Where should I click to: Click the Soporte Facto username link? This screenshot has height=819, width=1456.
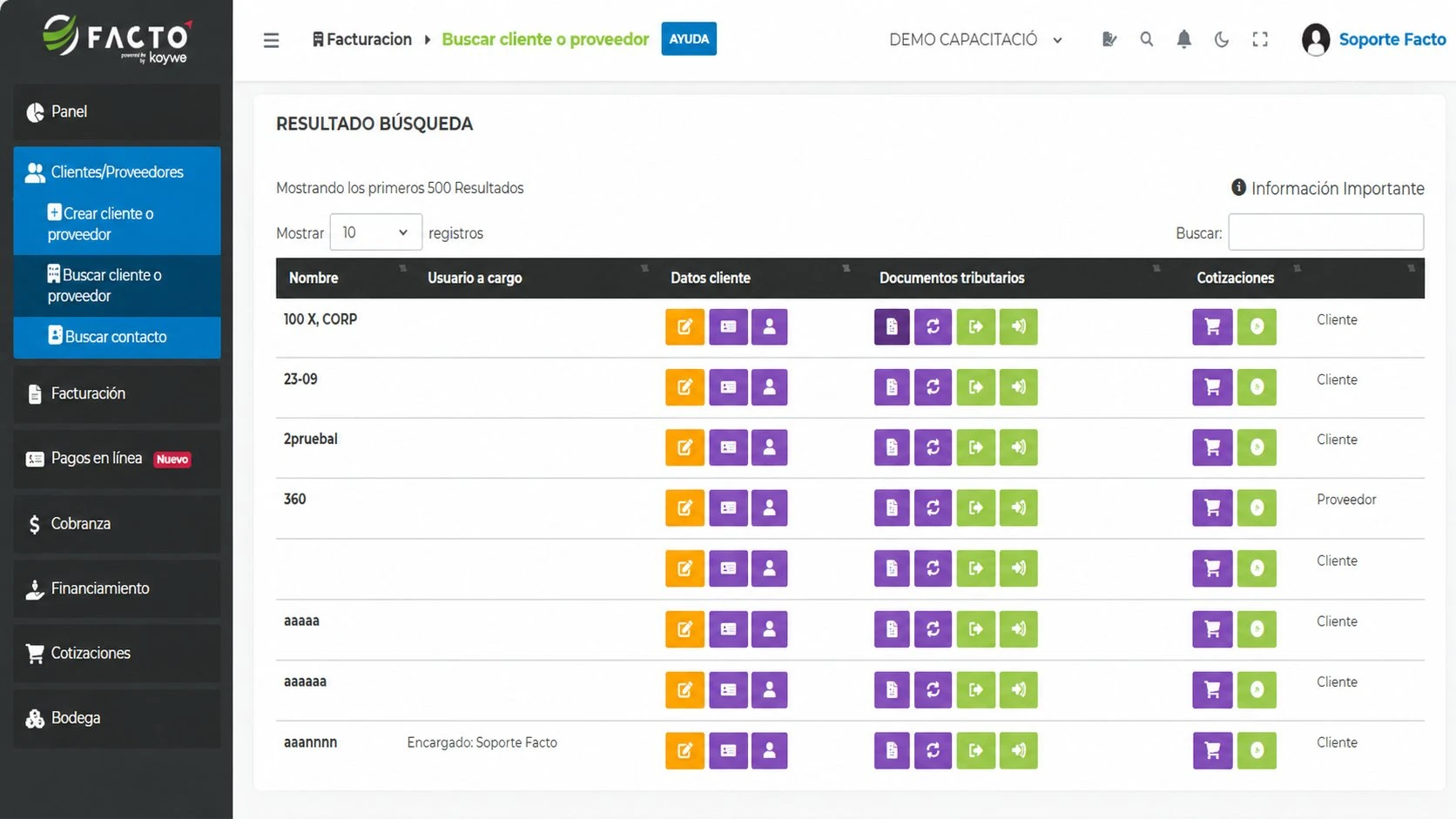1392,39
